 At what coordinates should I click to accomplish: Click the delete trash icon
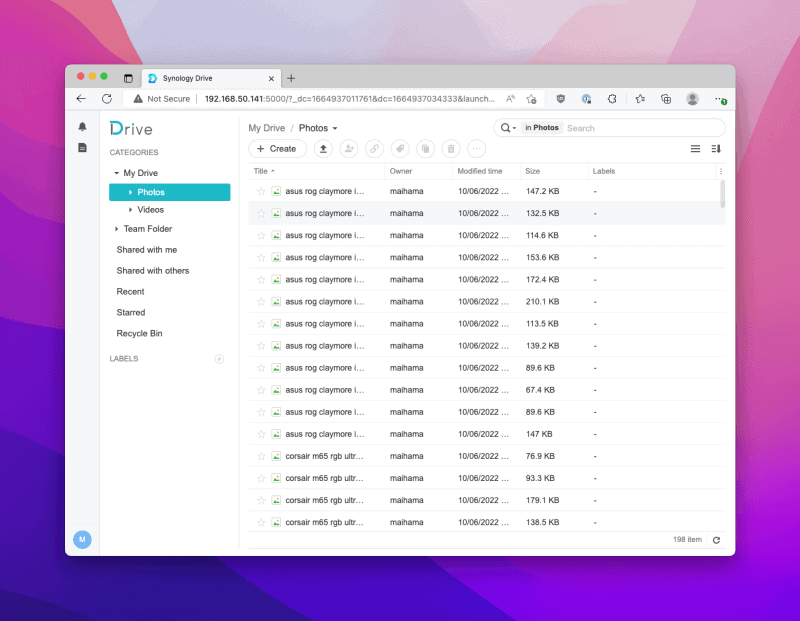point(451,149)
